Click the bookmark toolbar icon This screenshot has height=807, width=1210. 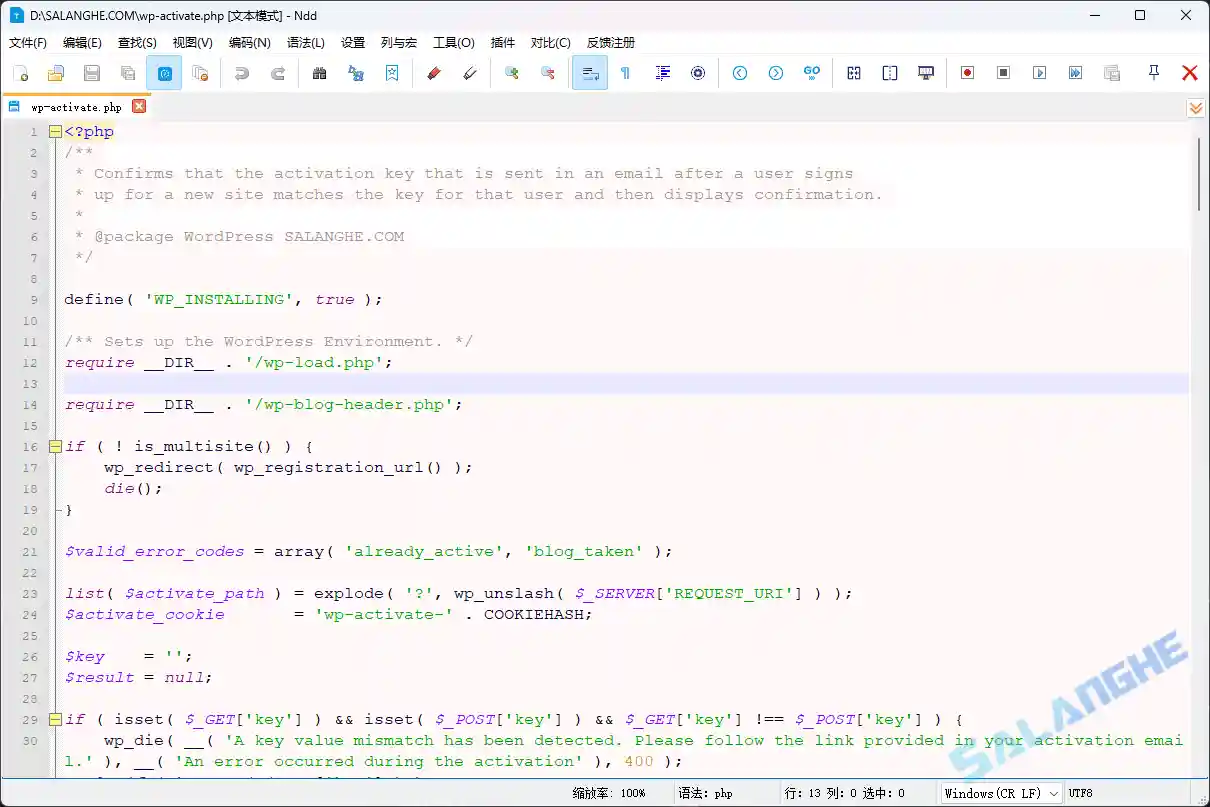393,72
